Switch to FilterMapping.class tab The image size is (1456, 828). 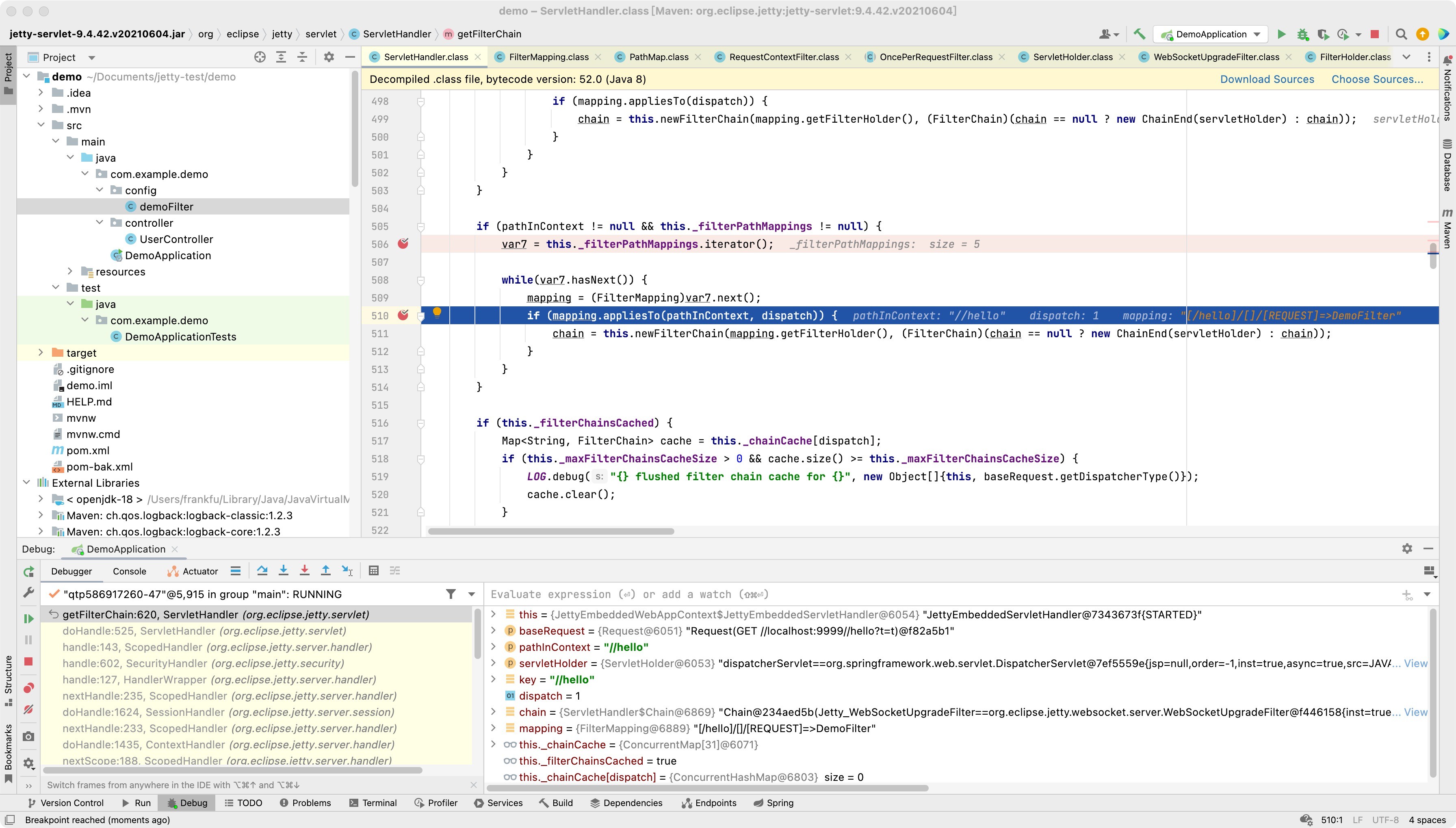click(548, 57)
